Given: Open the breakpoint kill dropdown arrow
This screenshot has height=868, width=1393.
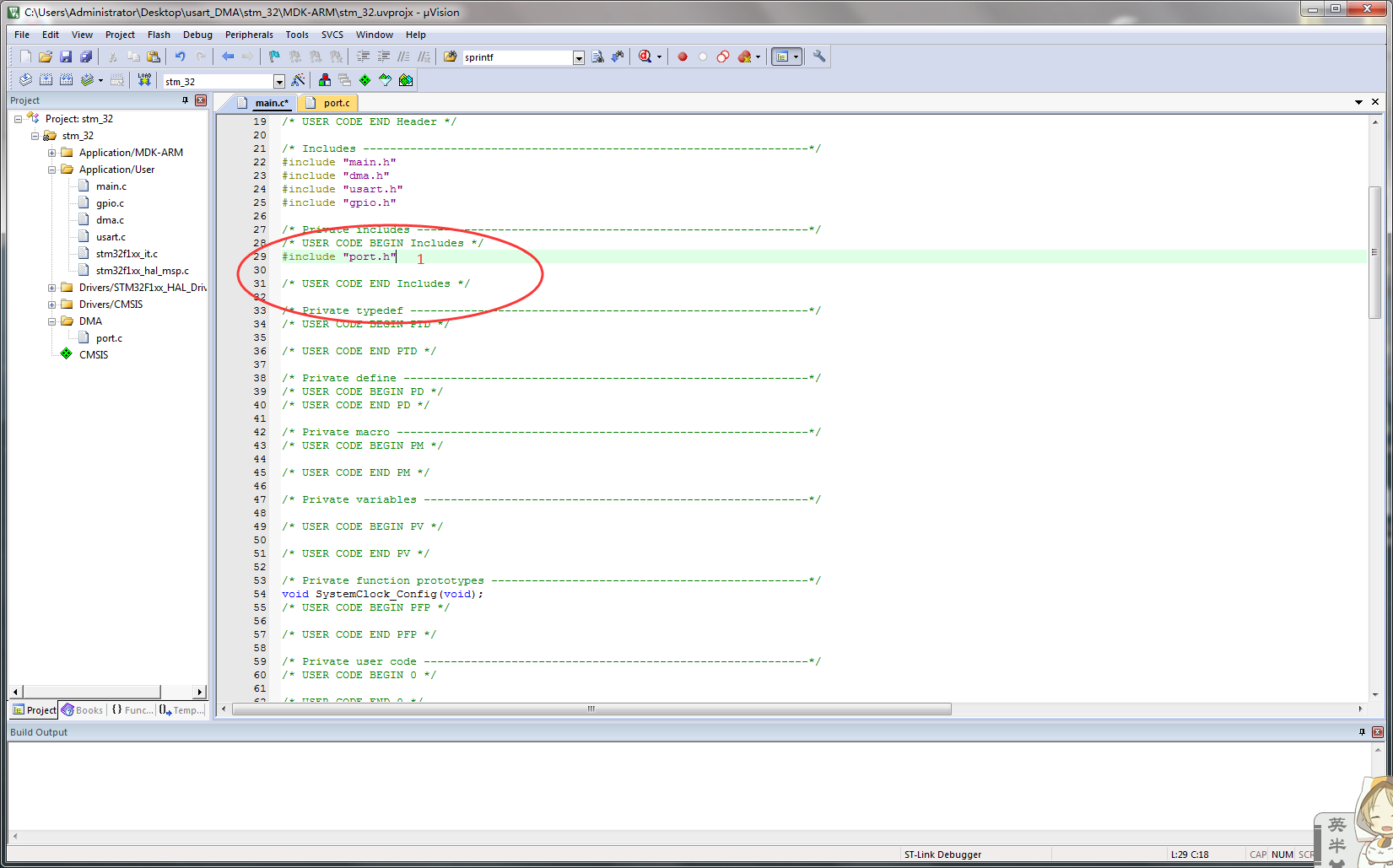Looking at the screenshot, I should tap(758, 57).
